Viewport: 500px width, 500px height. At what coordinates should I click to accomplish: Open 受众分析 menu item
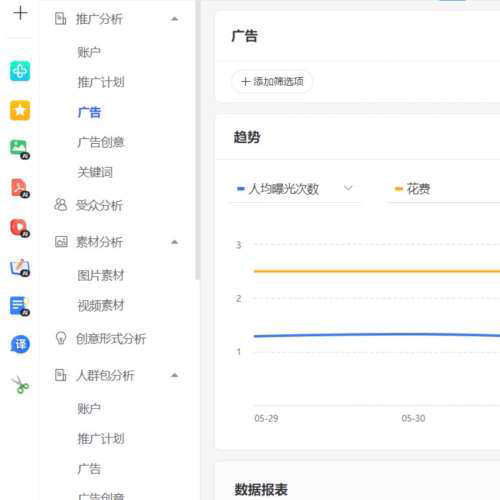(99, 205)
